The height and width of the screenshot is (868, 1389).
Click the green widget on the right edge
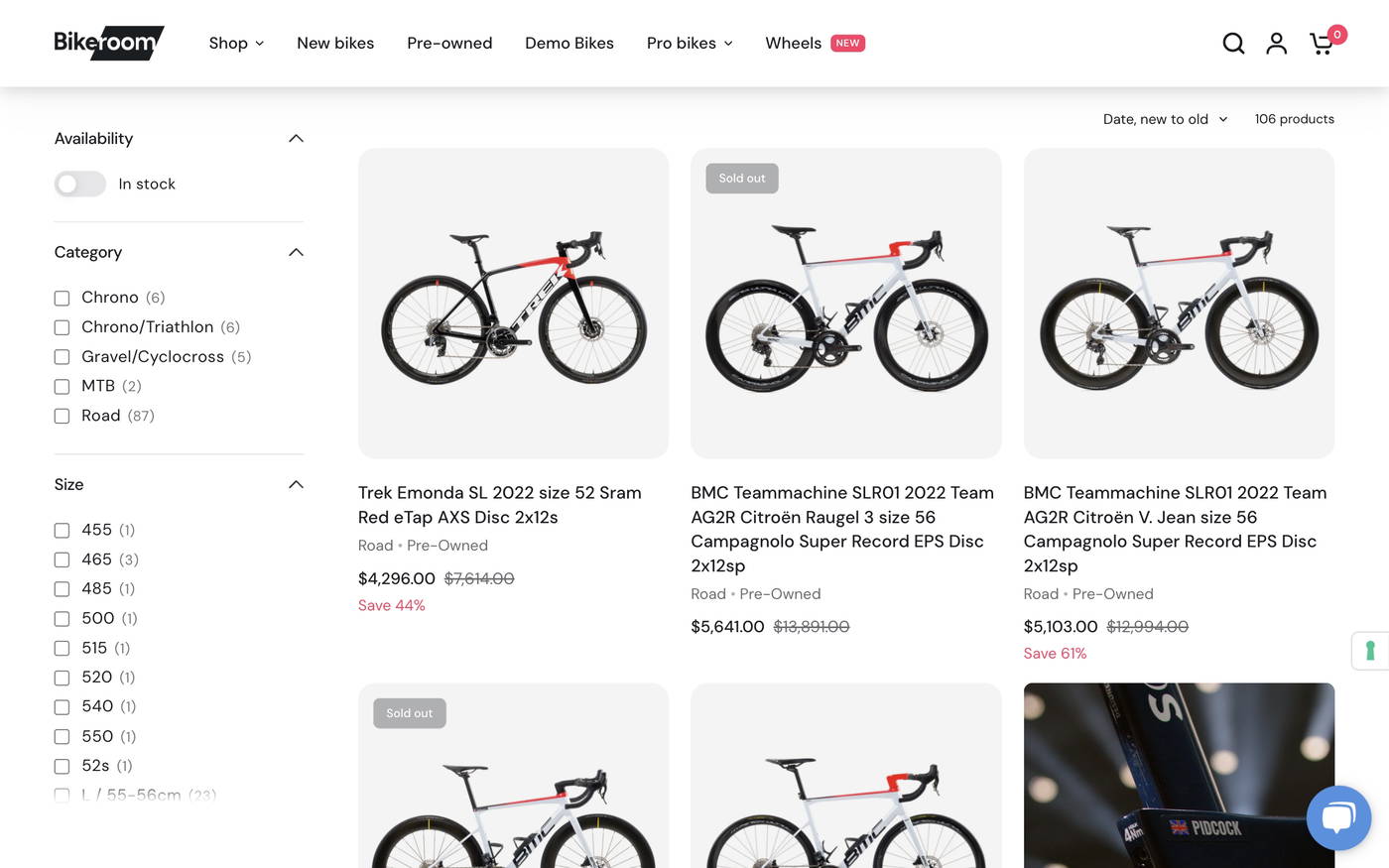pyautogui.click(x=1371, y=650)
